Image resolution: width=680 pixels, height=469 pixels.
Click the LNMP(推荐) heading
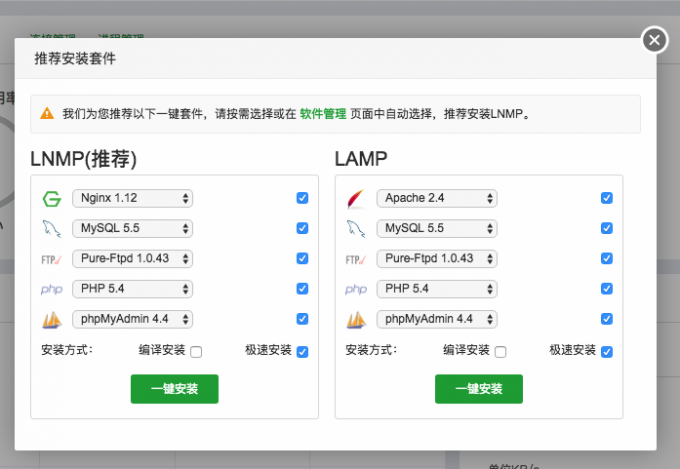tap(83, 159)
